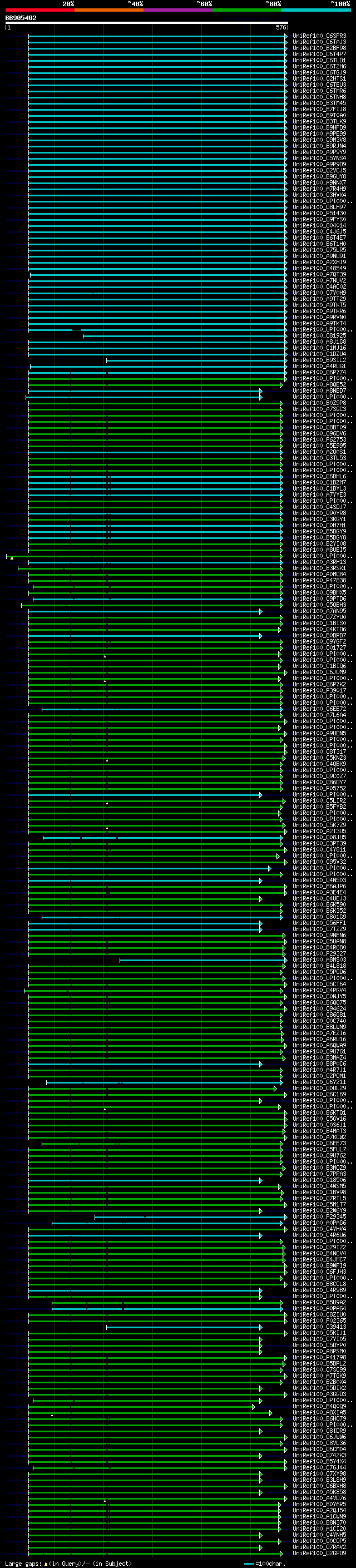Click the orange ~40% identity legend bar
This screenshot has width=356, height=1568.
click(x=109, y=10)
